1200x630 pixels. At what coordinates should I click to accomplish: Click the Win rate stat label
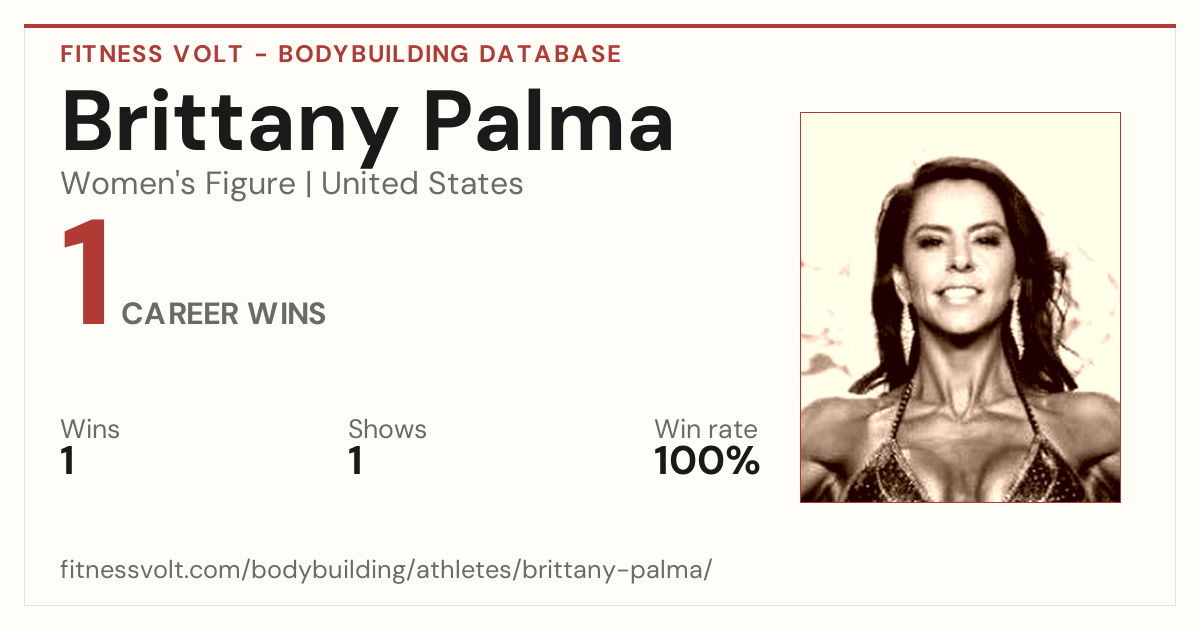706,430
